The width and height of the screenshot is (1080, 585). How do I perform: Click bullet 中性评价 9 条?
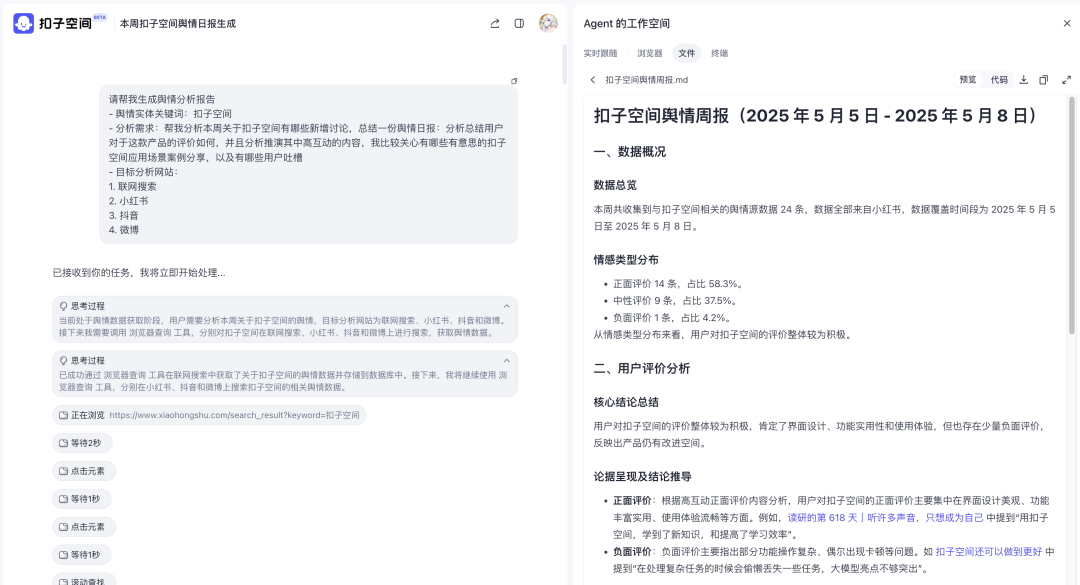pyautogui.click(x=675, y=300)
